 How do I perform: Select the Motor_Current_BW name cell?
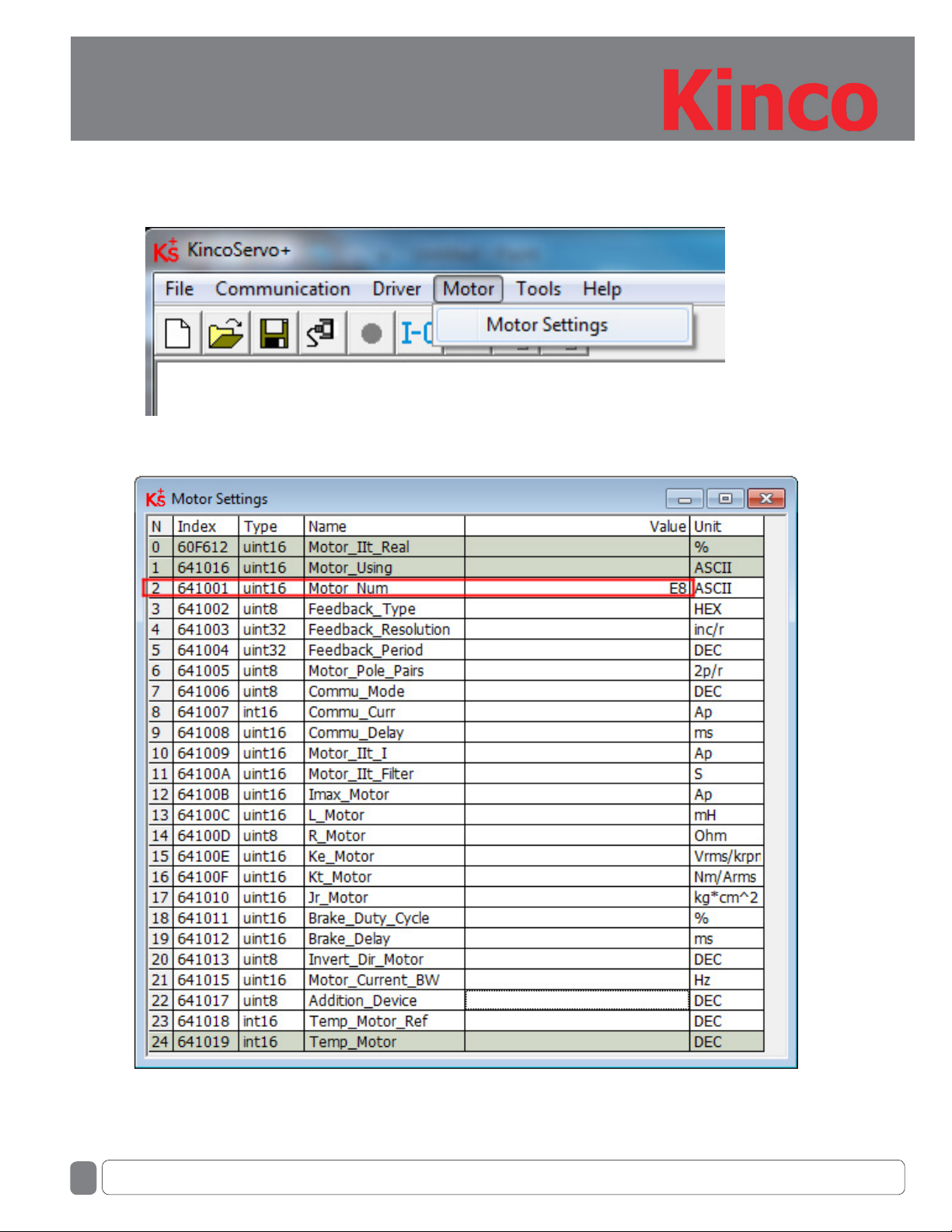click(x=384, y=979)
